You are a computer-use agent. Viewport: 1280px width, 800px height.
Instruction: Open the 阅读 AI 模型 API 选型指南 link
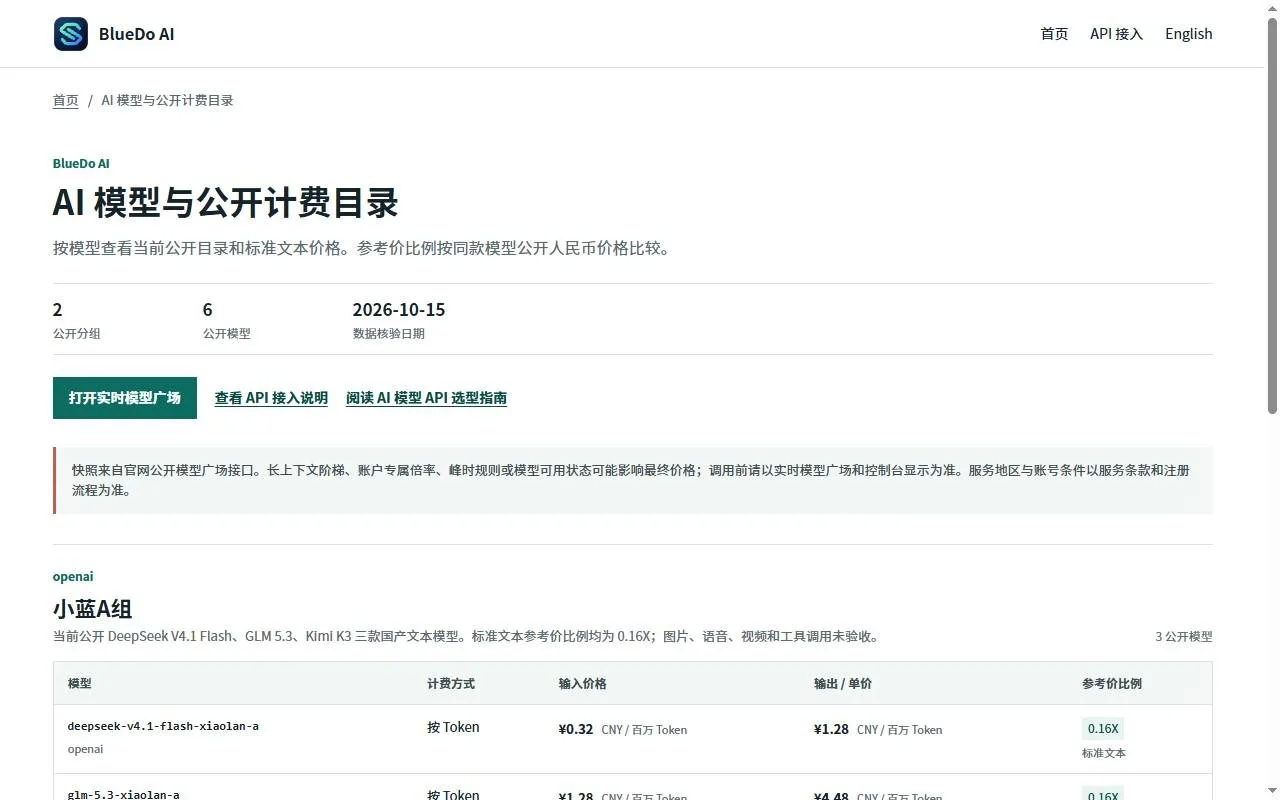[x=426, y=398]
